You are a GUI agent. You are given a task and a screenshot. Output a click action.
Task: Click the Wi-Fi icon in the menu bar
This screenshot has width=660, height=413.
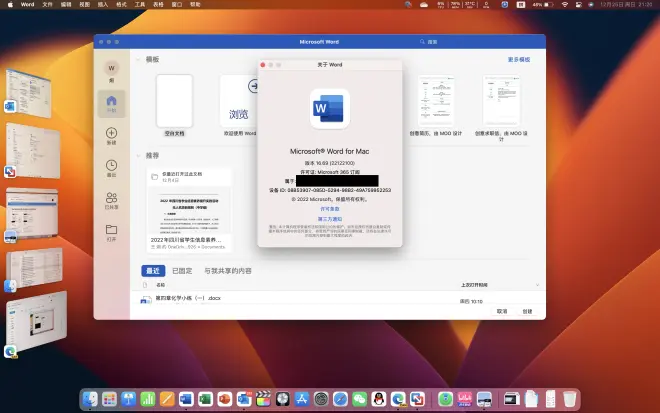565,5
